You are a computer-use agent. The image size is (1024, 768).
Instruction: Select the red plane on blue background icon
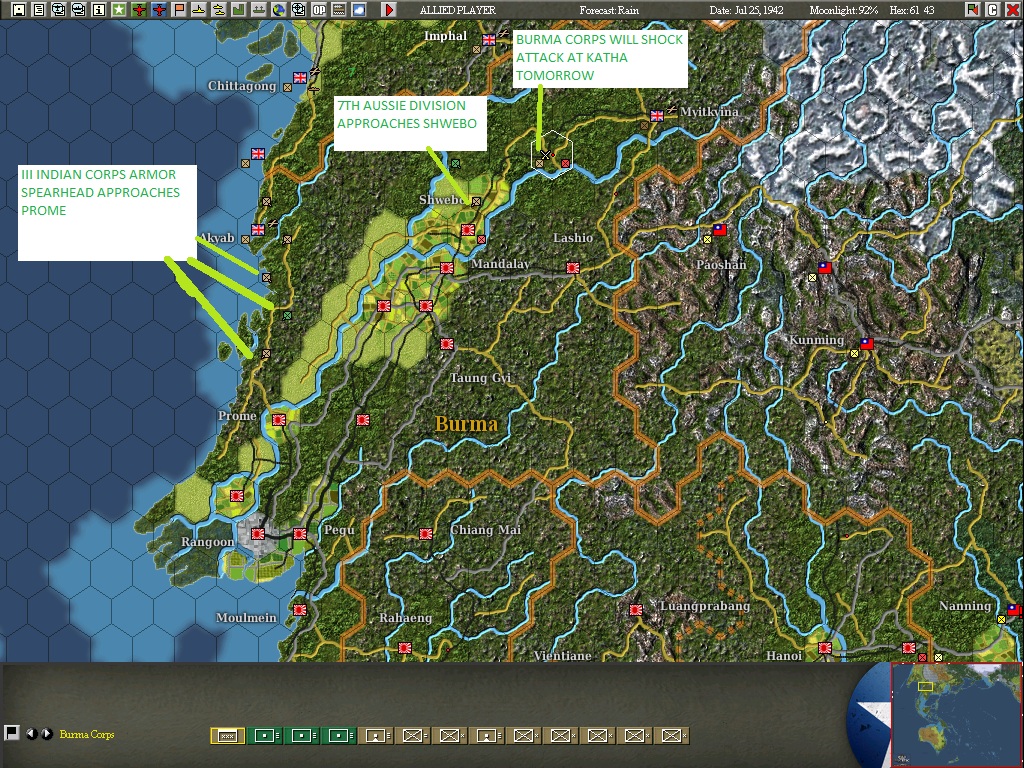point(159,10)
